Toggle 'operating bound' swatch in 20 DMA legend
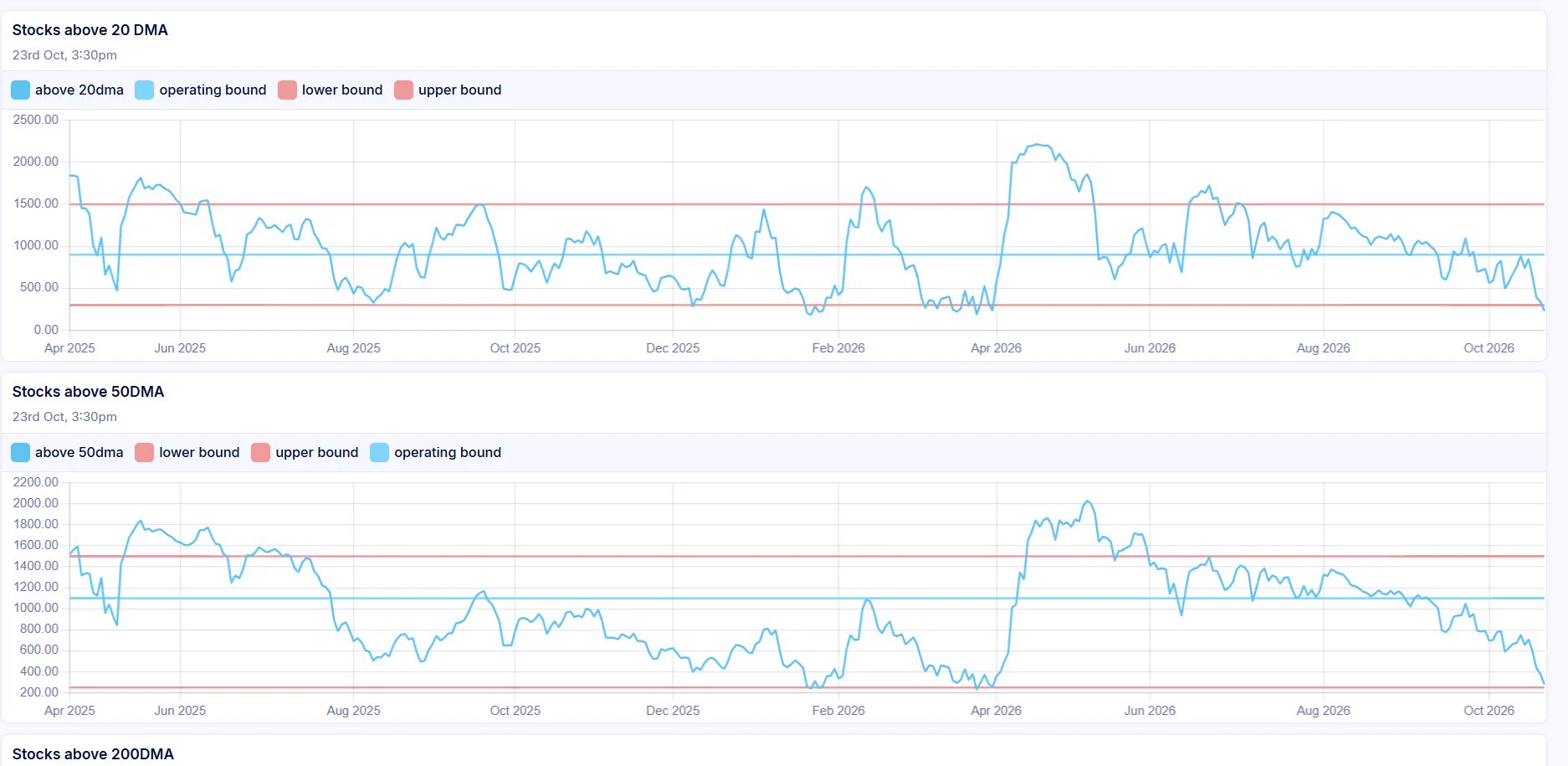1568x766 pixels. (x=145, y=90)
